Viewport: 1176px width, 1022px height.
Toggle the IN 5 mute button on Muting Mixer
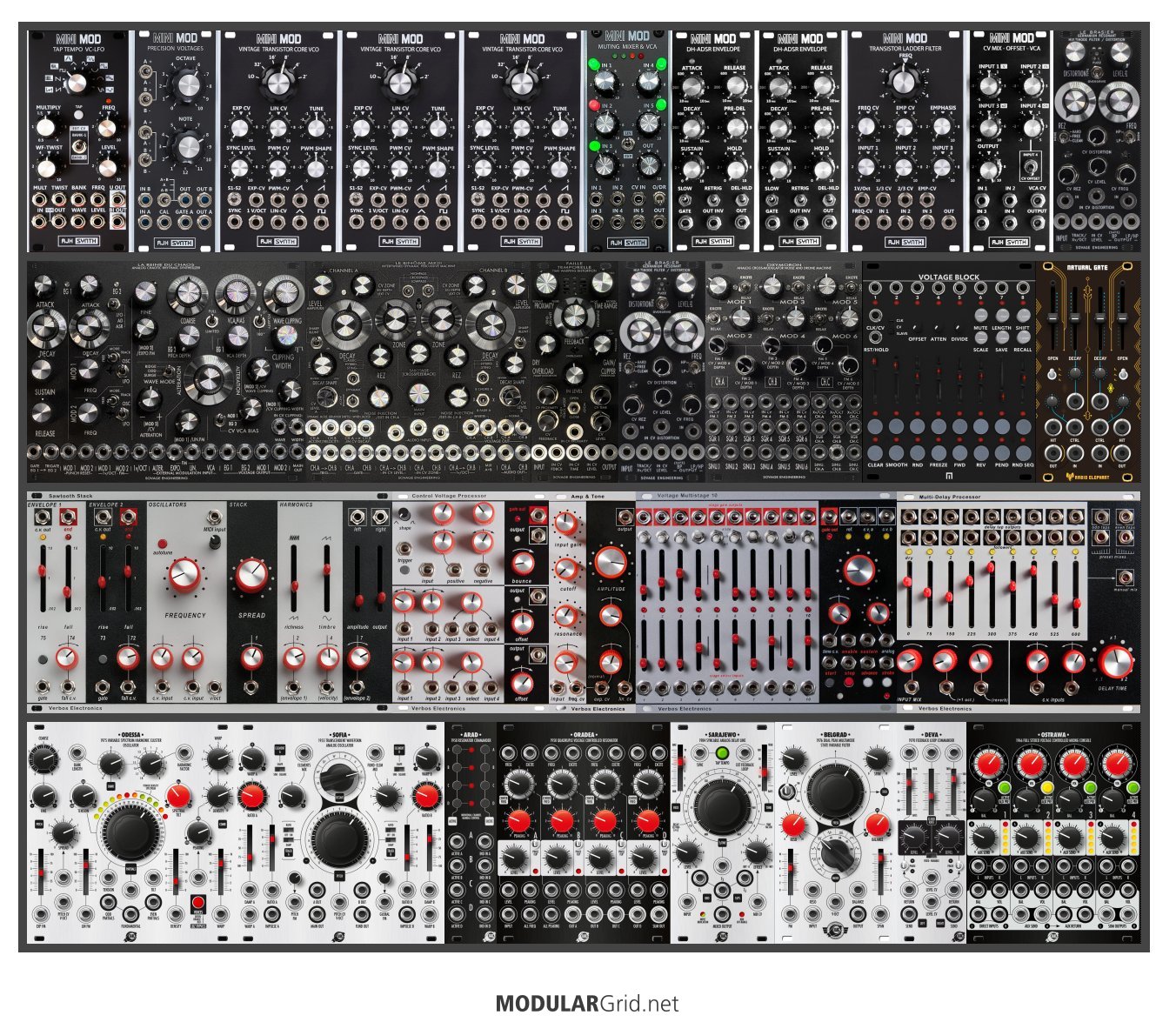[661, 105]
